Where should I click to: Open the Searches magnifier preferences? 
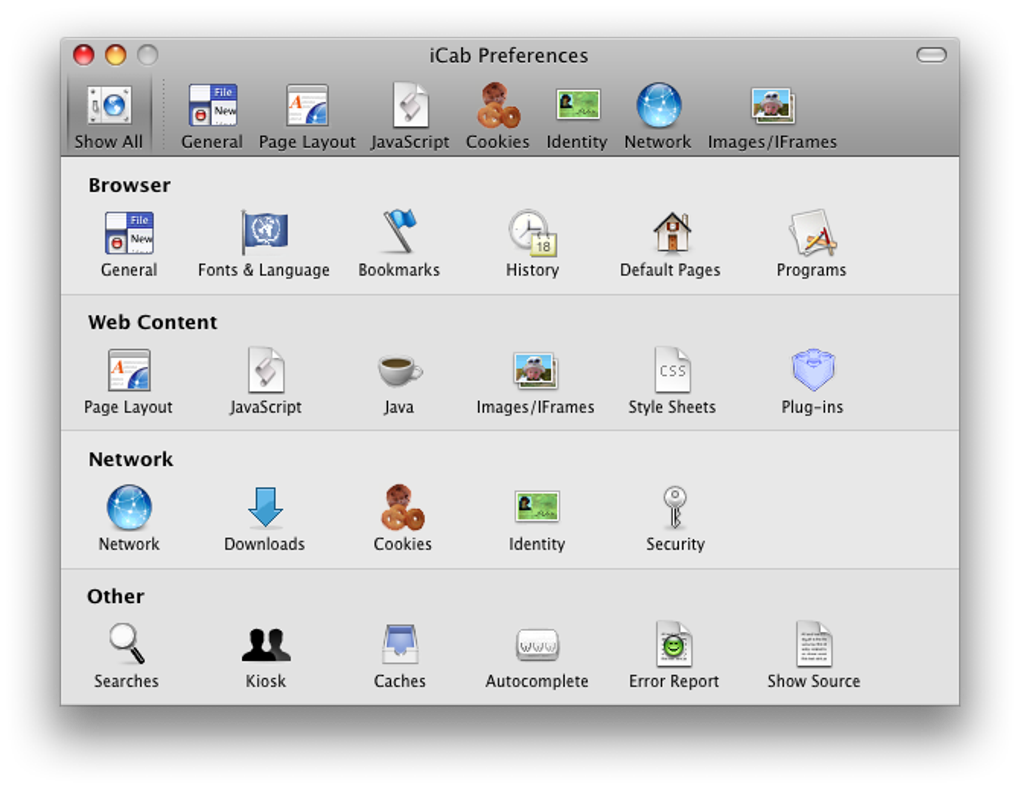126,656
